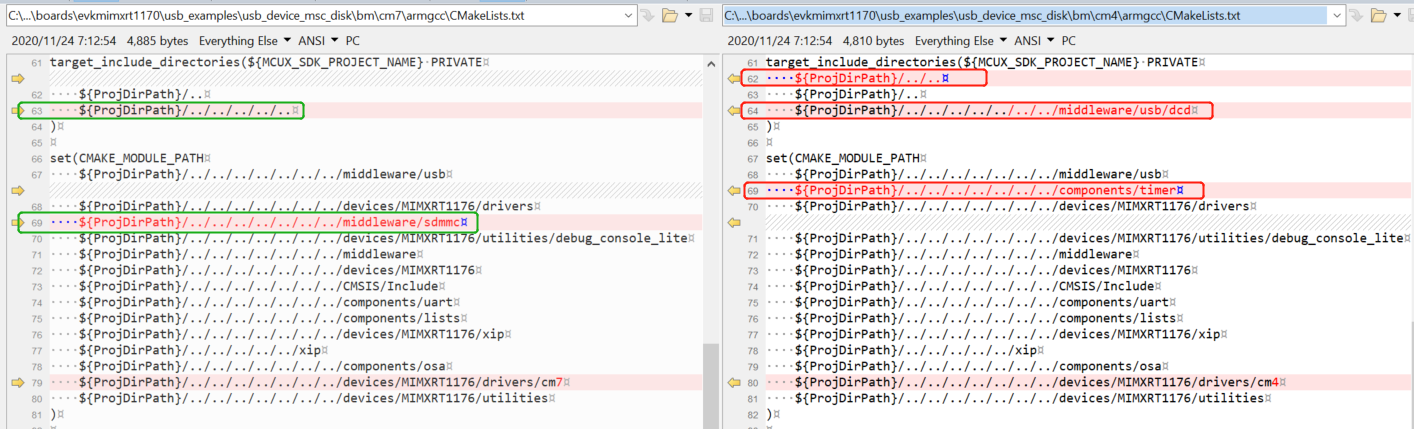
Task: Click copy-right arrow beside left line 63
Action: tap(17, 111)
